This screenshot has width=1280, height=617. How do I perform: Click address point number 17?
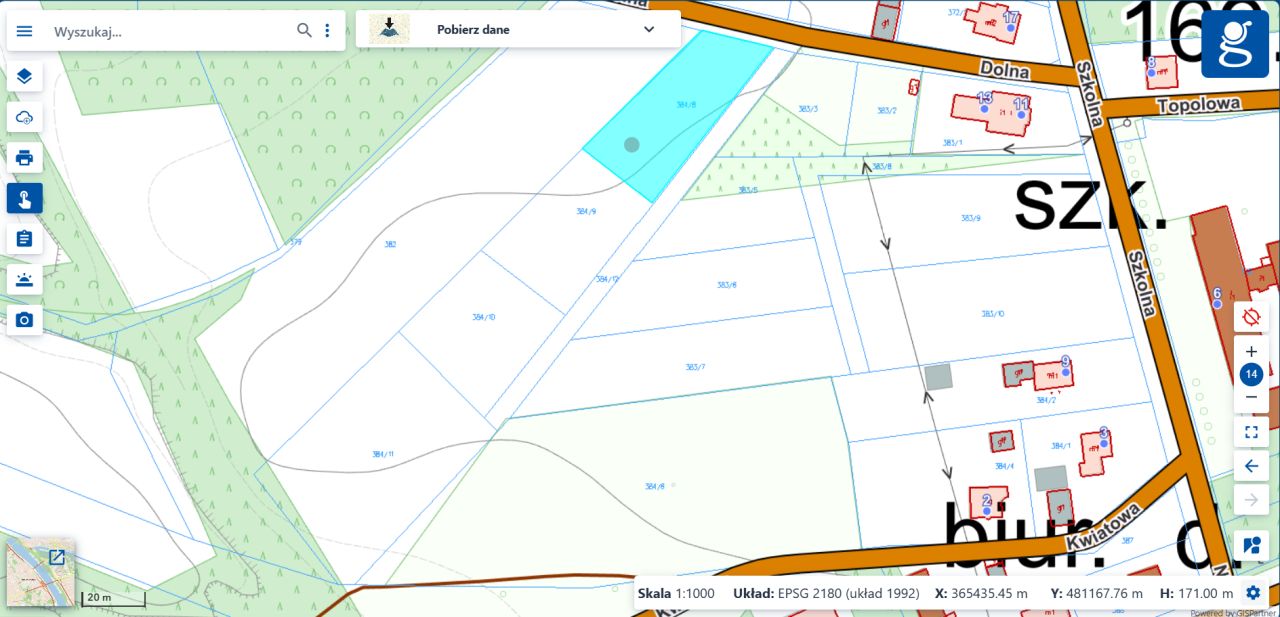point(1011,18)
